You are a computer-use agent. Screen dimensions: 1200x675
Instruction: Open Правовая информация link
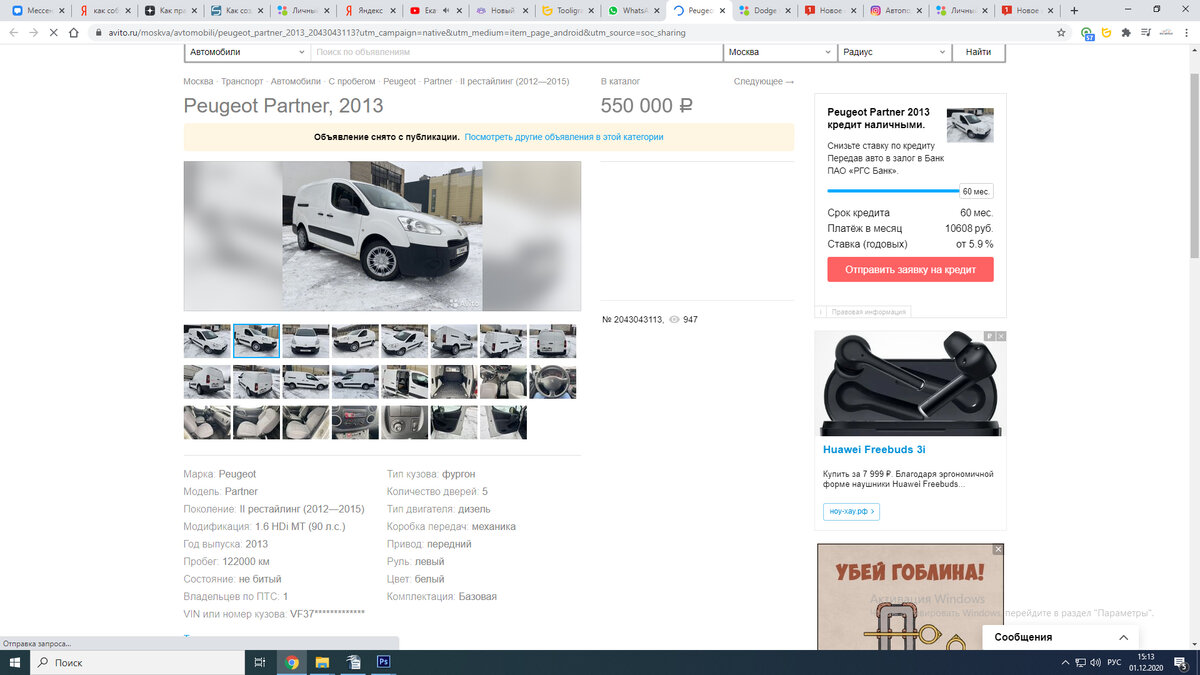867,312
